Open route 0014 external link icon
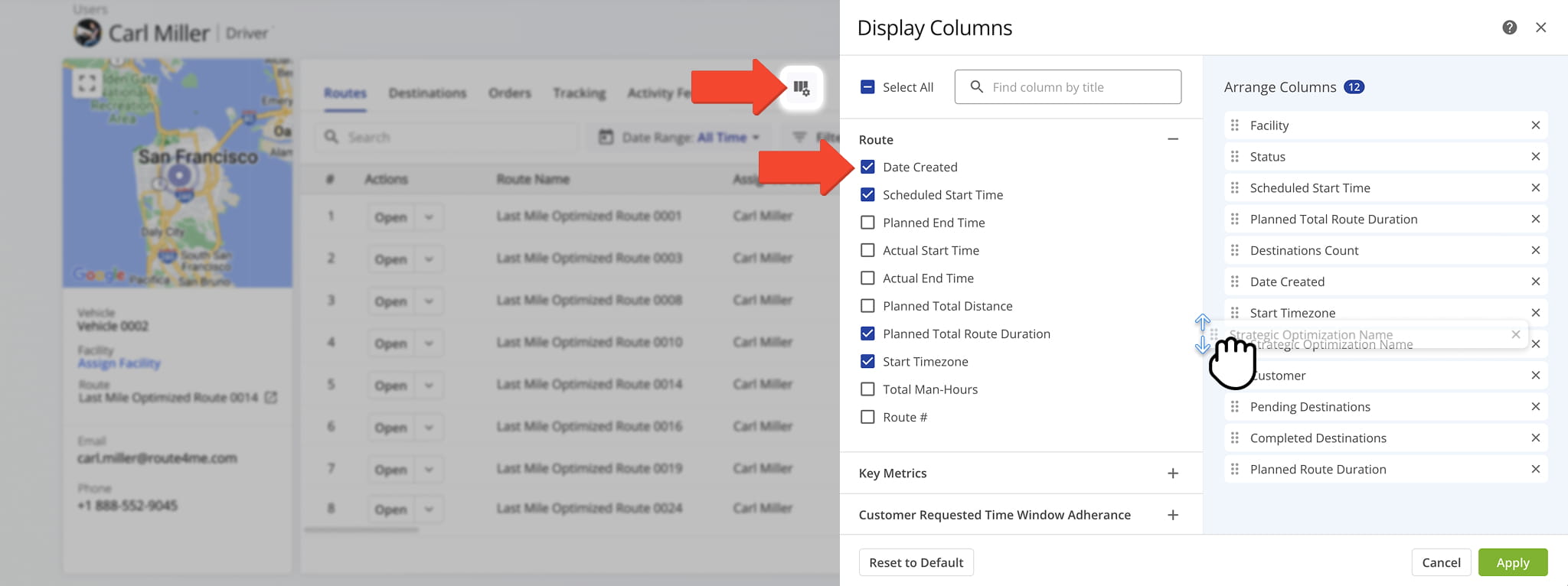The height and width of the screenshot is (586, 1568). pyautogui.click(x=271, y=398)
